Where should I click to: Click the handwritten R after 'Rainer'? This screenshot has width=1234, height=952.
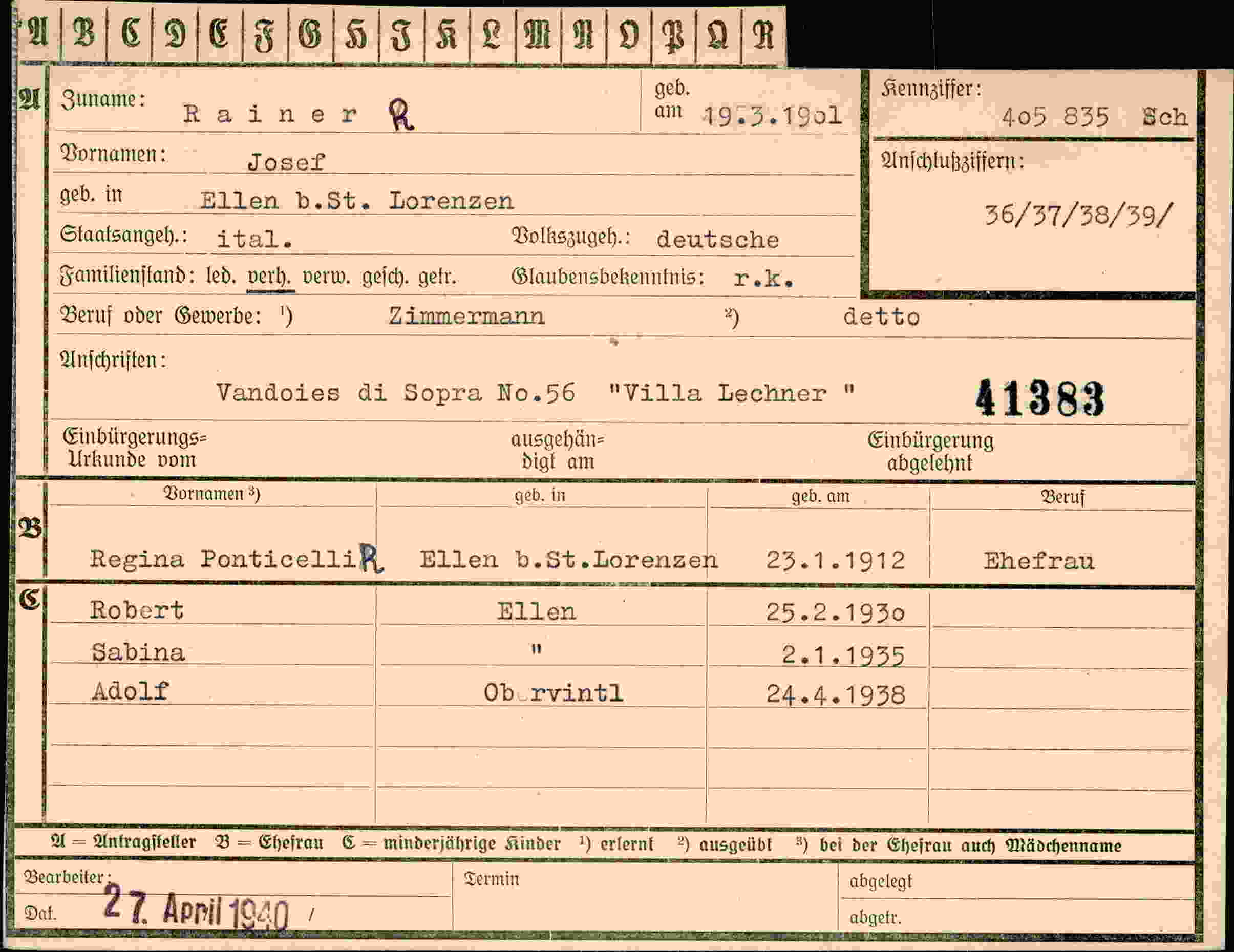402,115
